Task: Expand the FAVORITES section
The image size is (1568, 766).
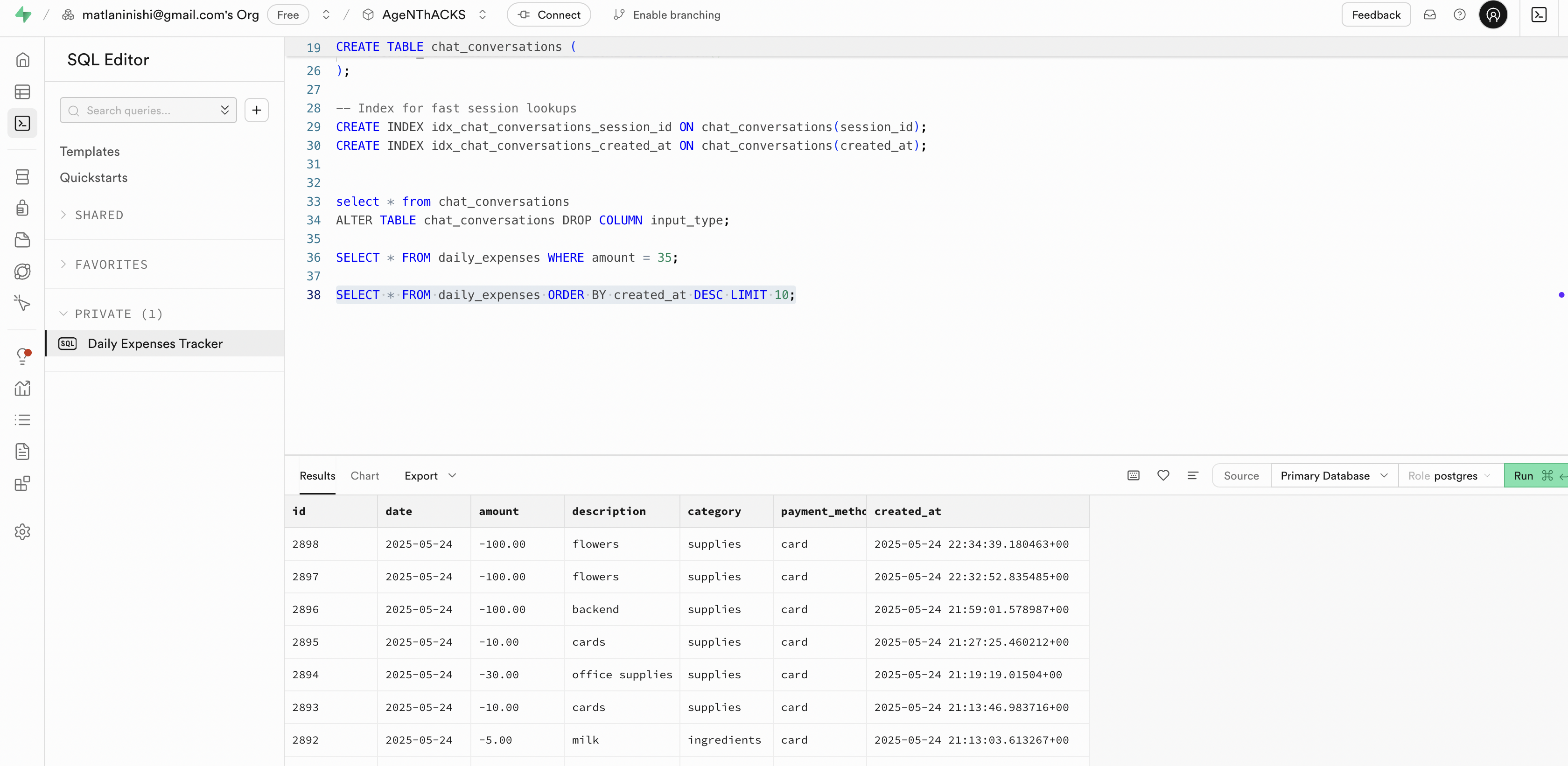Action: coord(111,265)
